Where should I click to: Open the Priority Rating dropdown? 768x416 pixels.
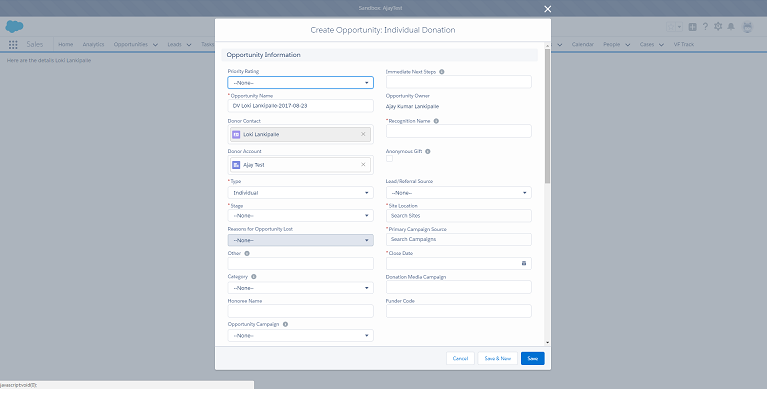click(300, 83)
